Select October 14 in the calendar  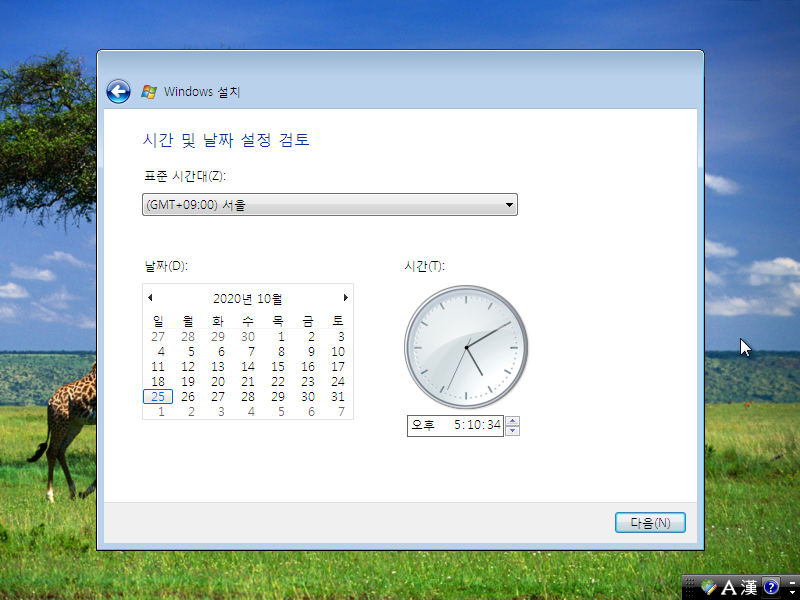tap(248, 366)
